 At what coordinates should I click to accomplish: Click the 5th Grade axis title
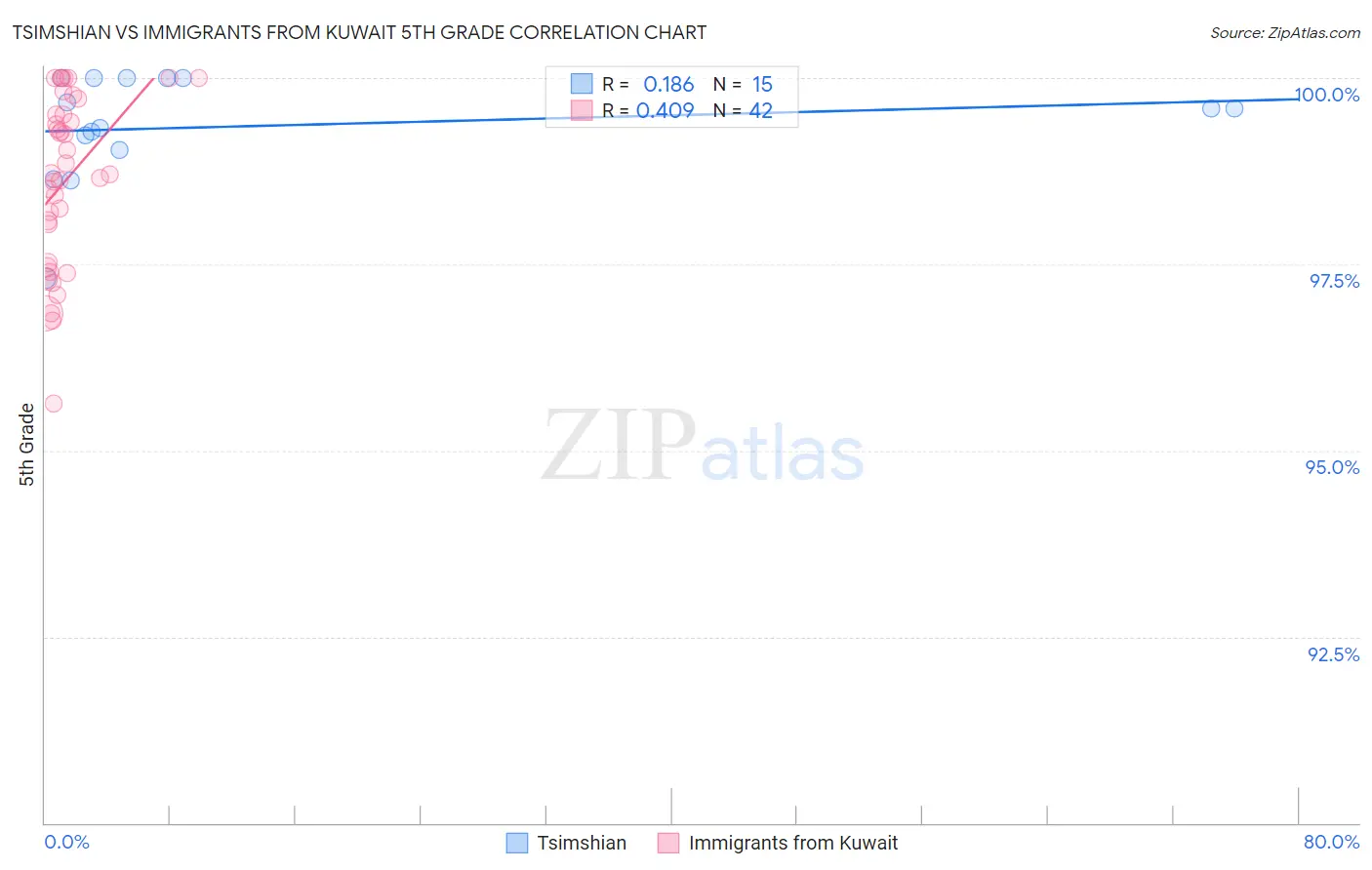coord(26,445)
